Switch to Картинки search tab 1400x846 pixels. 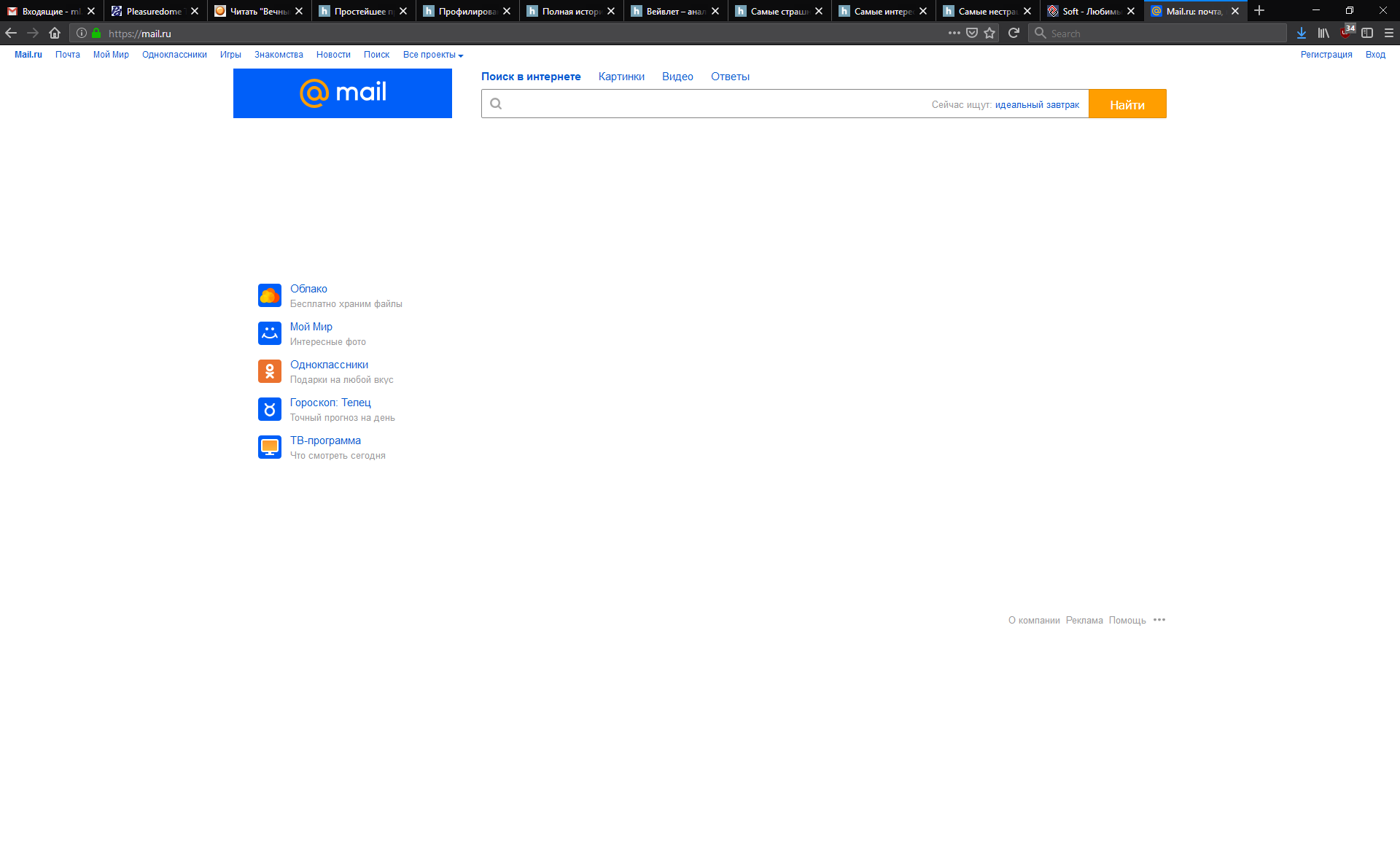click(621, 77)
